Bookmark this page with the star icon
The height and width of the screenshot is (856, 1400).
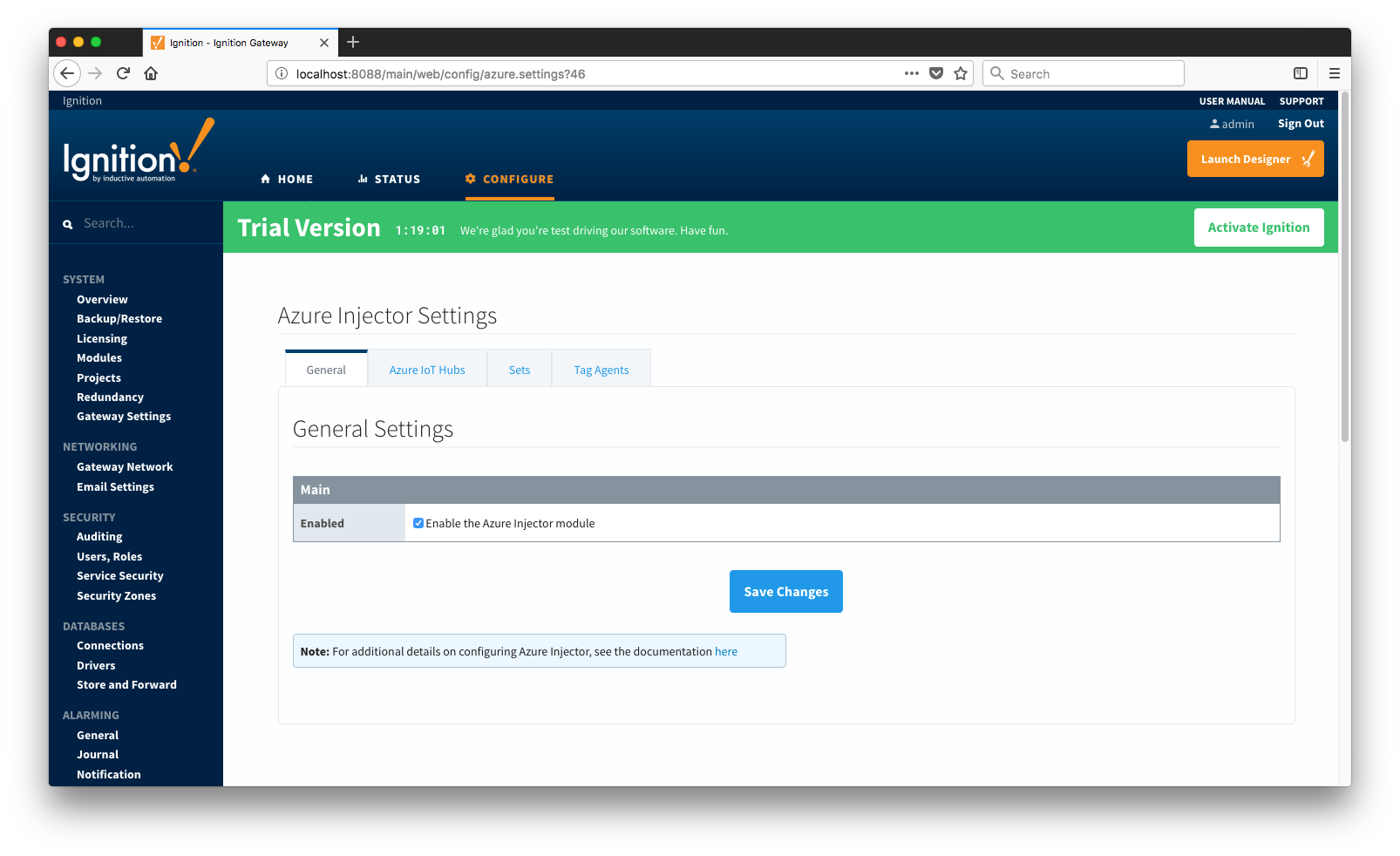961,73
